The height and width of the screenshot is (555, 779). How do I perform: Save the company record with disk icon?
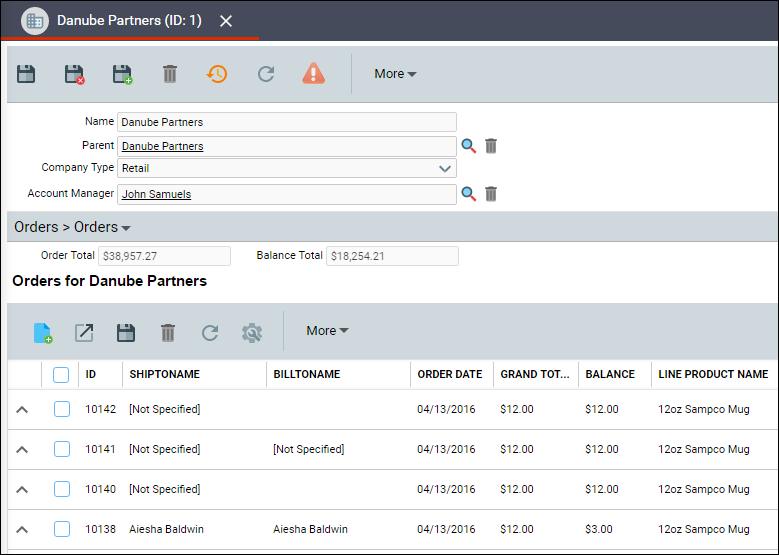click(26, 74)
